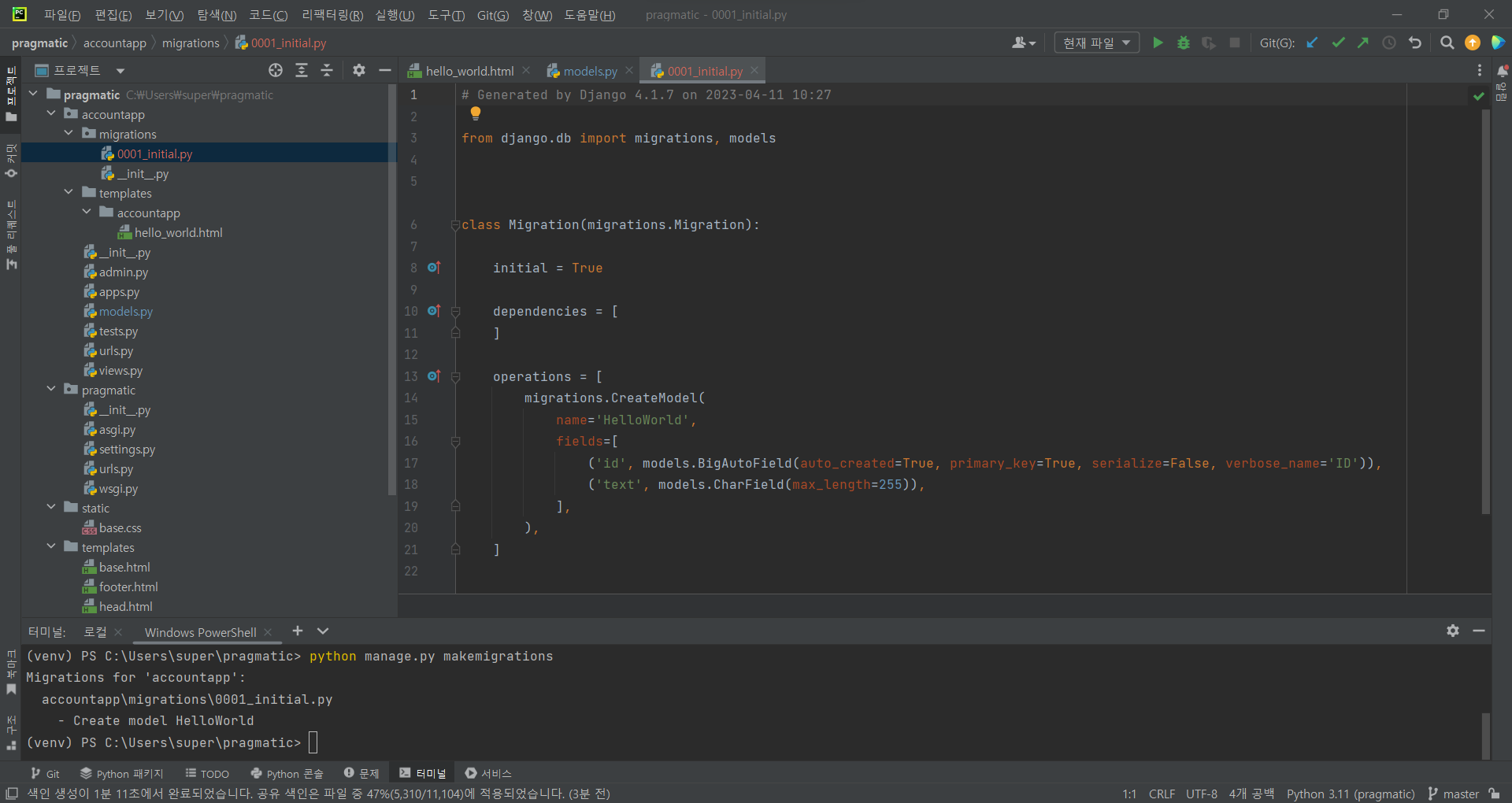Open settings.py in the project tree
Screen dimensions: 1512x803
pyautogui.click(x=127, y=449)
